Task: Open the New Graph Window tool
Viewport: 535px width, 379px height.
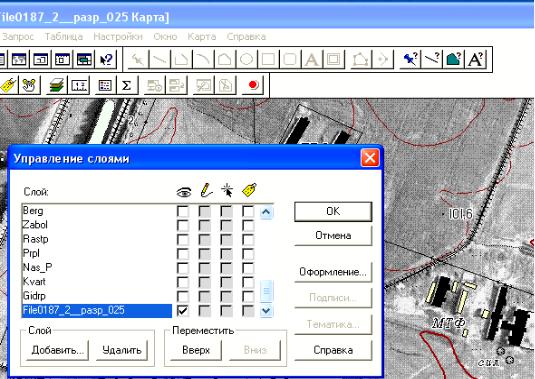Action: [x=41, y=60]
